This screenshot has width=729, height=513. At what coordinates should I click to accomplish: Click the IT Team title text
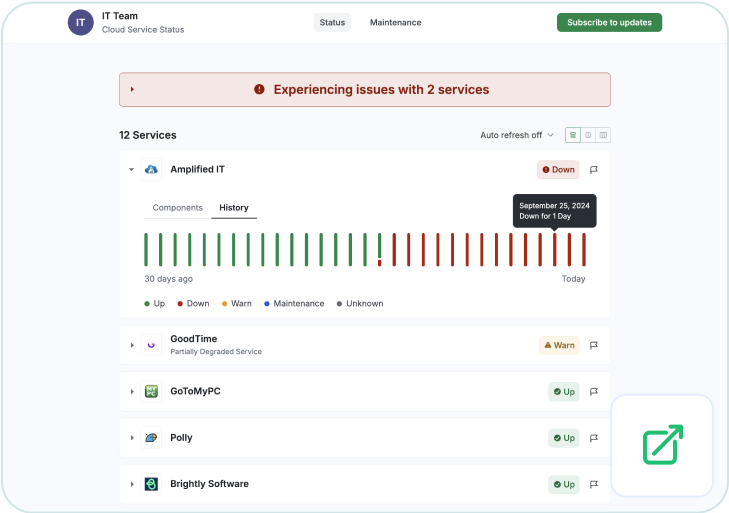tap(120, 16)
